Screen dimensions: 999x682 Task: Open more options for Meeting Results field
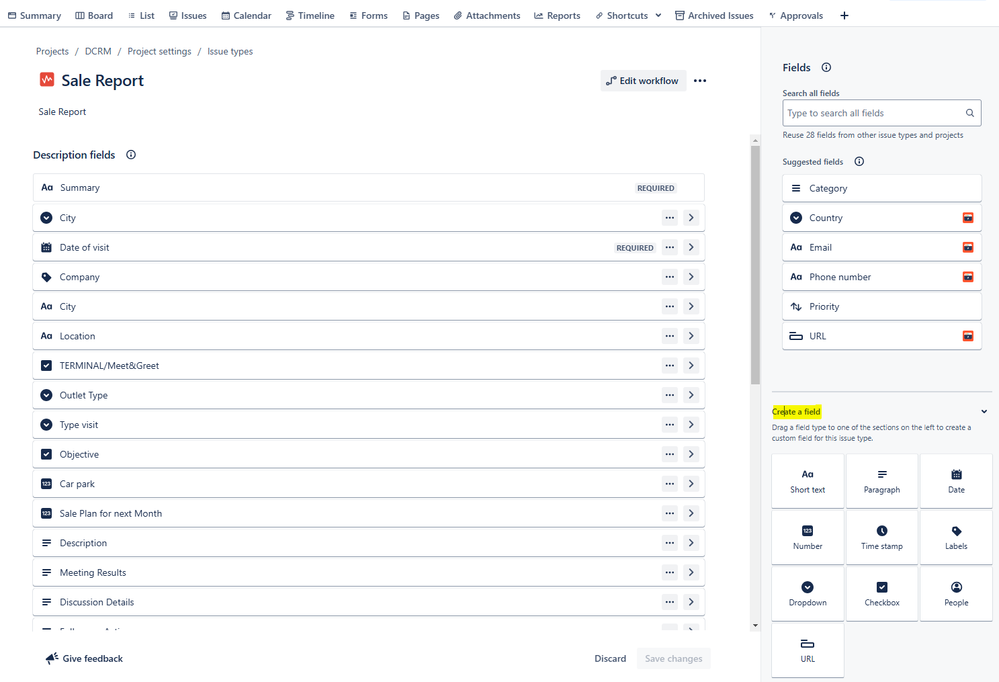click(670, 572)
